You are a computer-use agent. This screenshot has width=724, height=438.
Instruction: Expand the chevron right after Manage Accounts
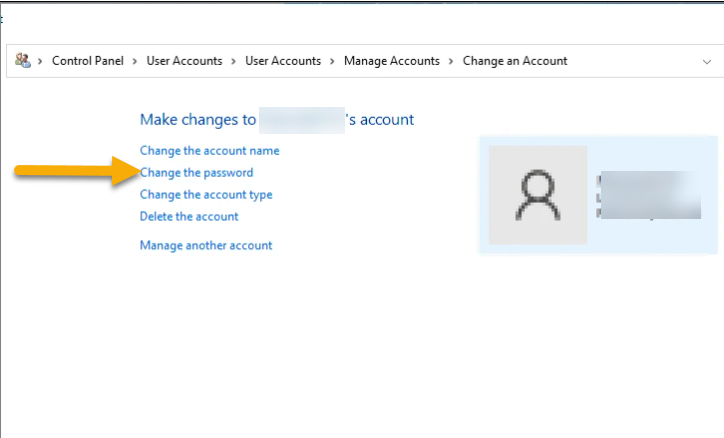(451, 61)
